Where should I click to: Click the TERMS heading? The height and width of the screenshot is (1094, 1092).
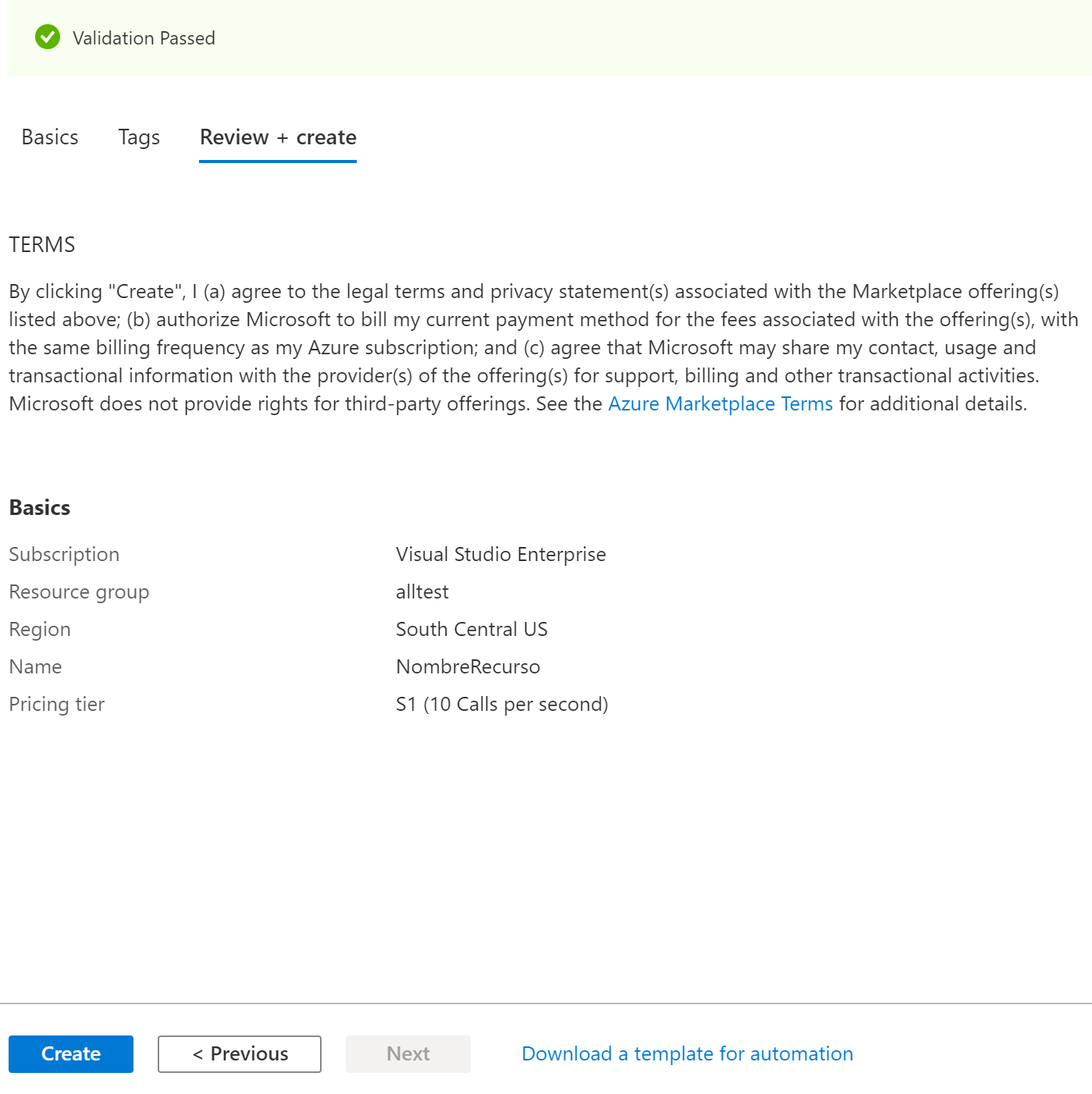tap(42, 245)
